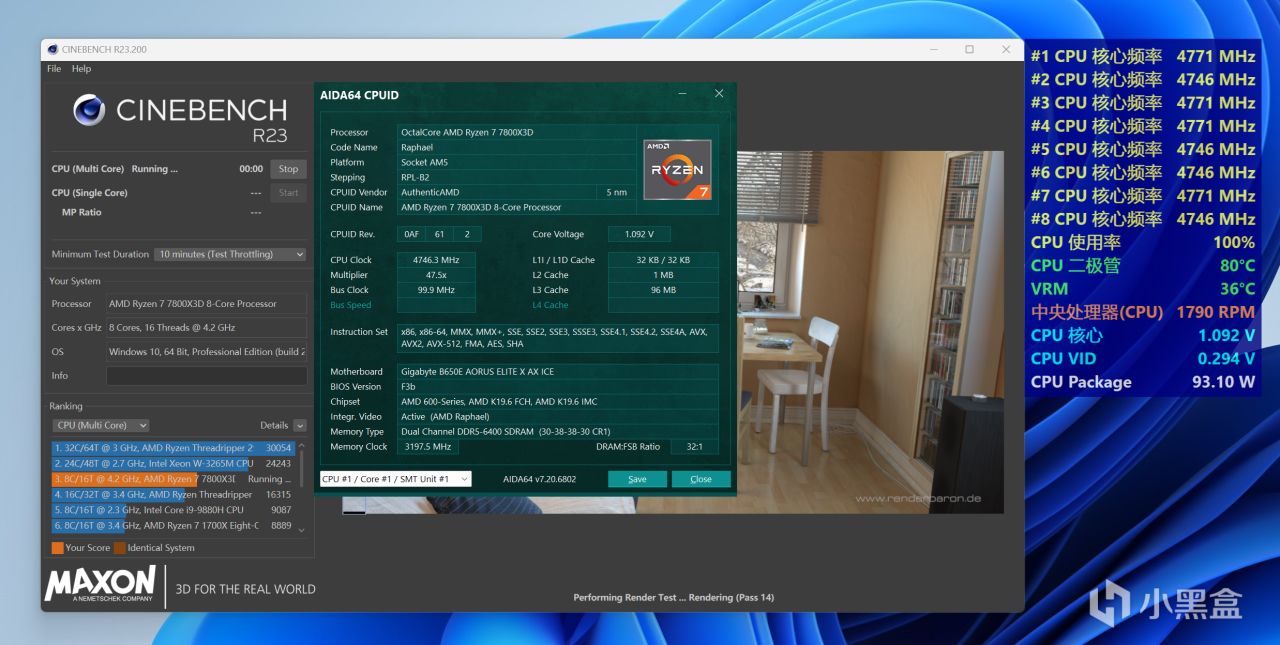Click the orange Your Score swatch

[57, 548]
